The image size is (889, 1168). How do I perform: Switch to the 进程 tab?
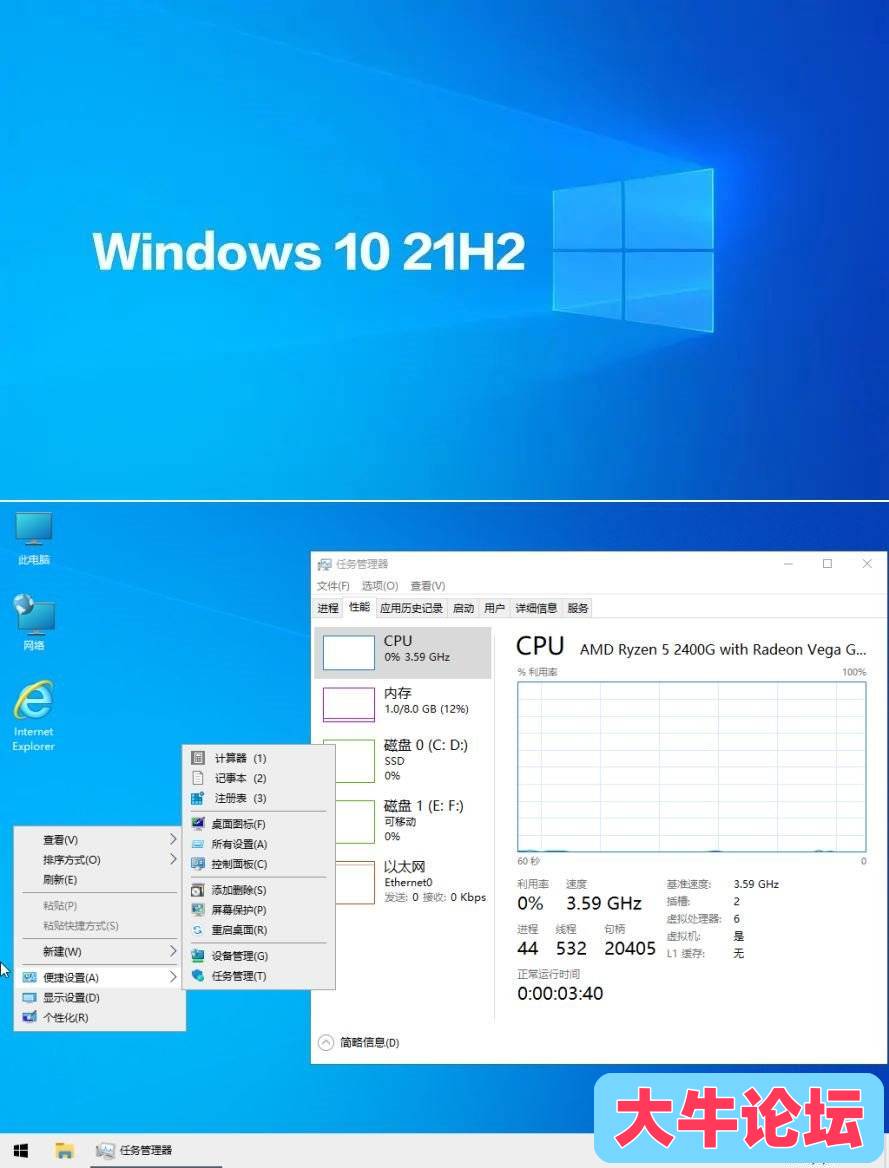[x=328, y=608]
